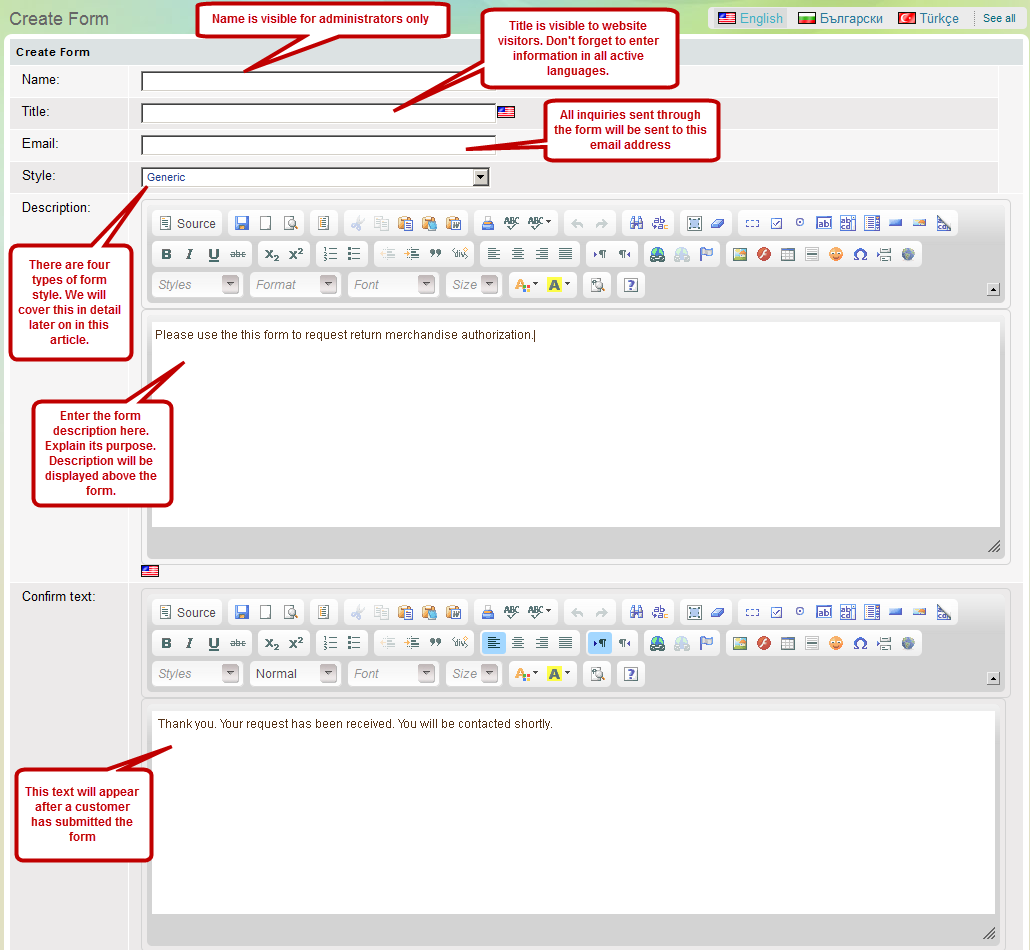This screenshot has height=950, width=1030.
Task: Toggle Source view in the Description editor
Action: [x=187, y=223]
